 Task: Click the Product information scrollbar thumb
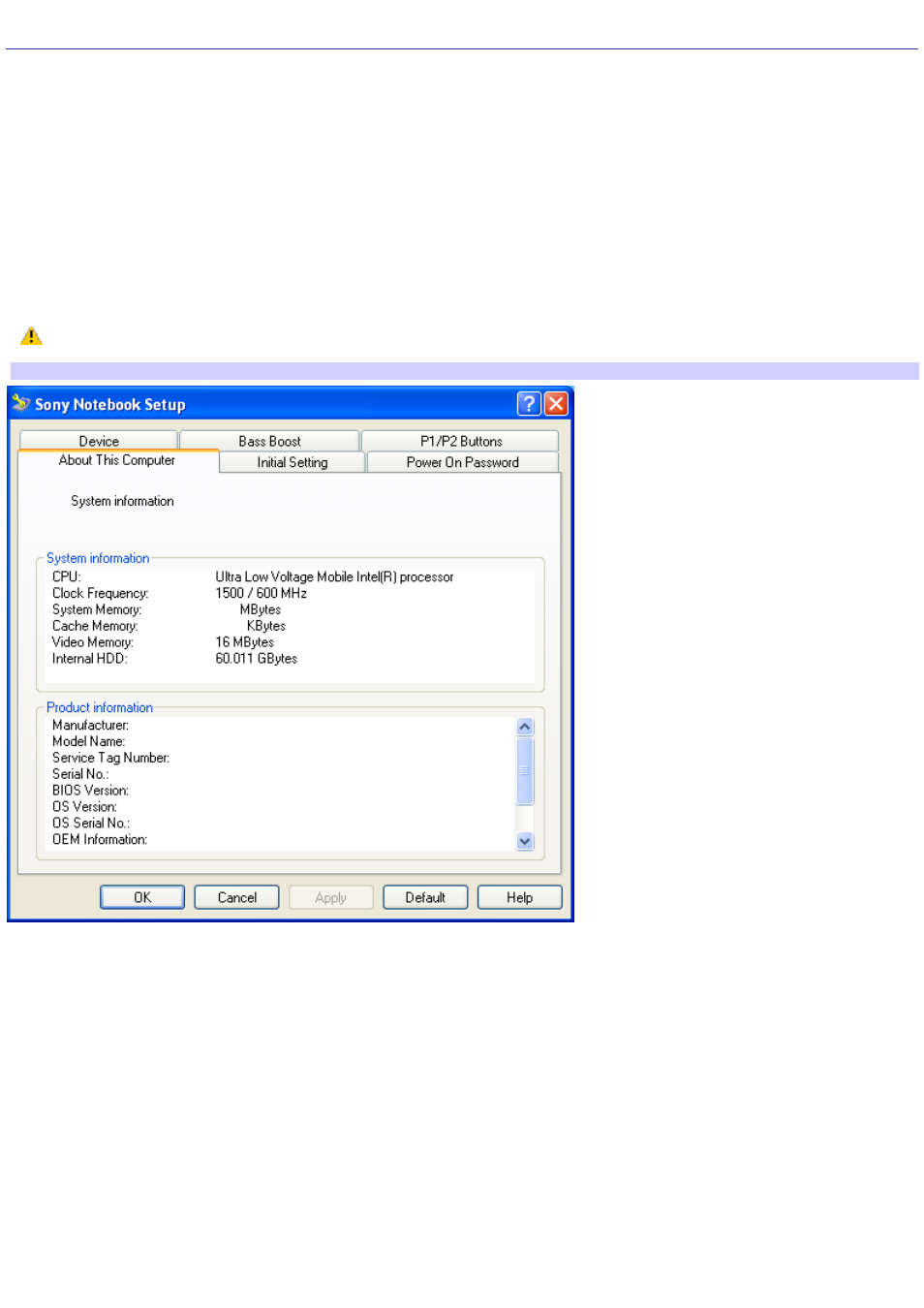(x=525, y=771)
